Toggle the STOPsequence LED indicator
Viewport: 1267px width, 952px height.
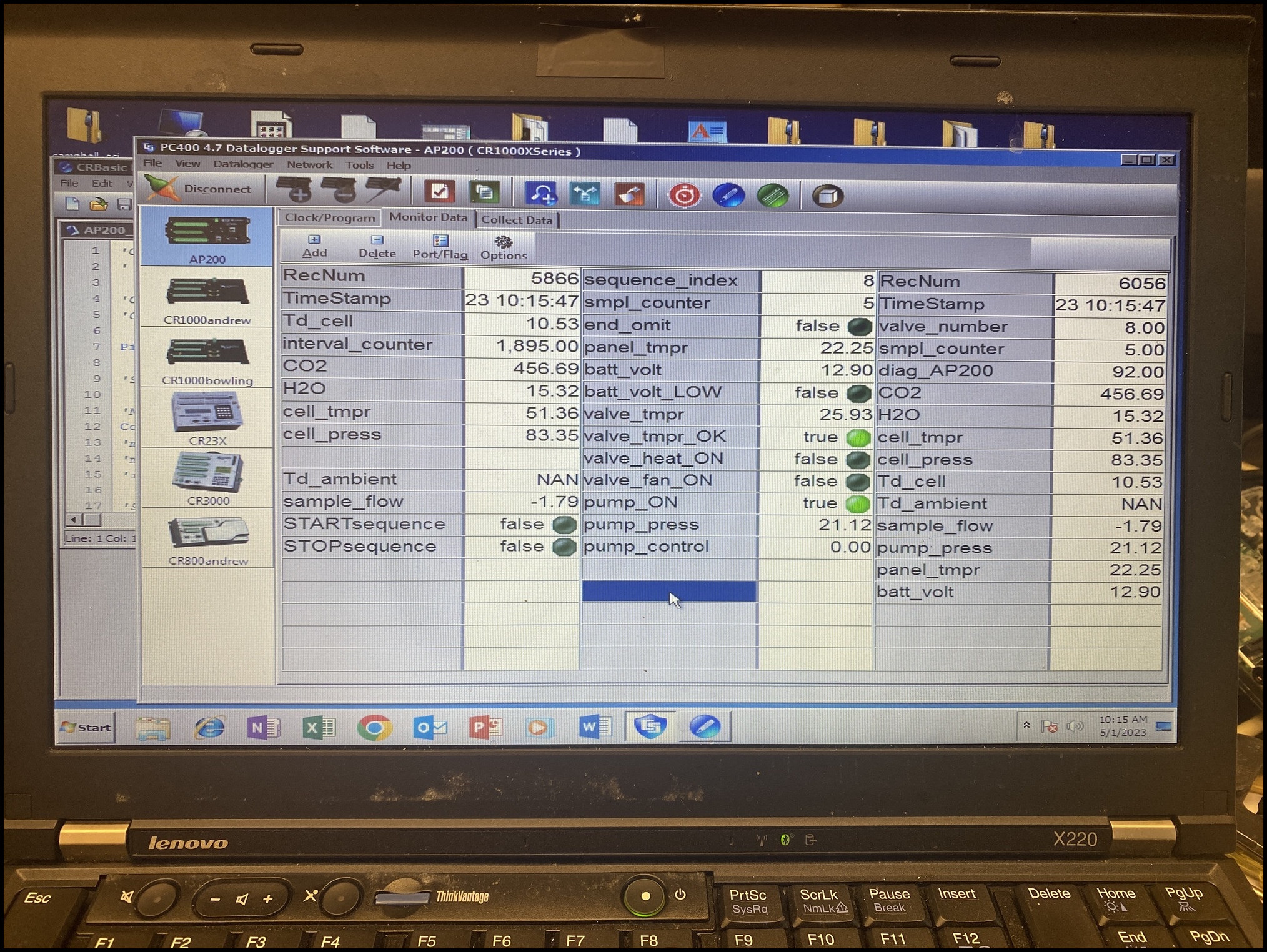[x=564, y=548]
